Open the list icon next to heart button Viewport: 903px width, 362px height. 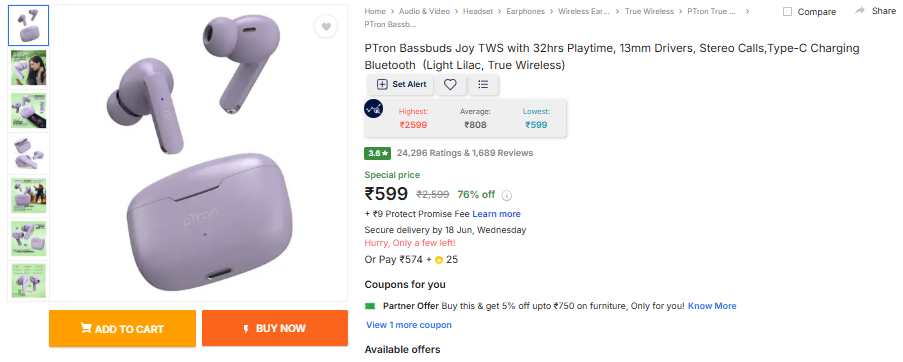483,85
